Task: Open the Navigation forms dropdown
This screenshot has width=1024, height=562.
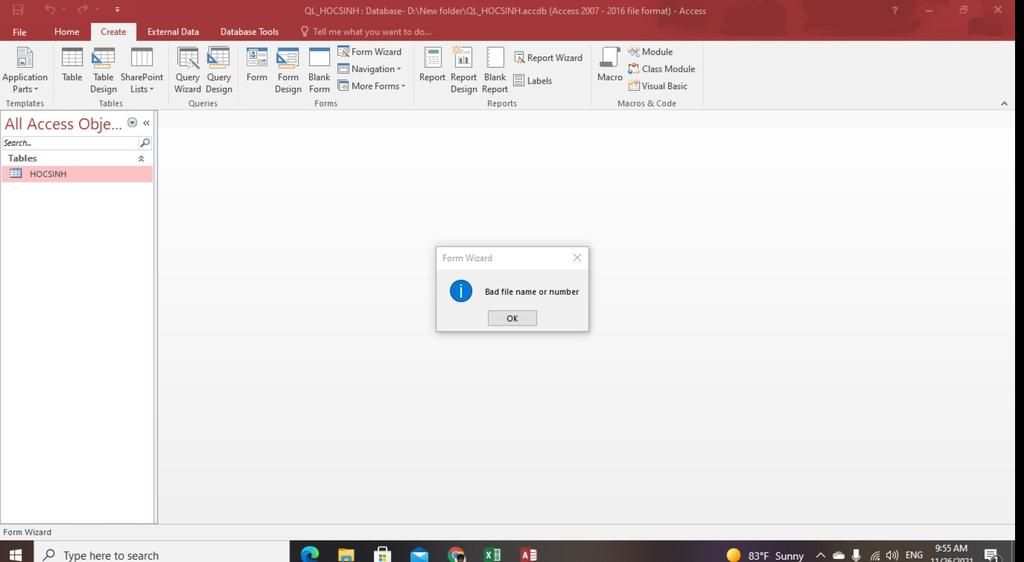Action: (370, 69)
